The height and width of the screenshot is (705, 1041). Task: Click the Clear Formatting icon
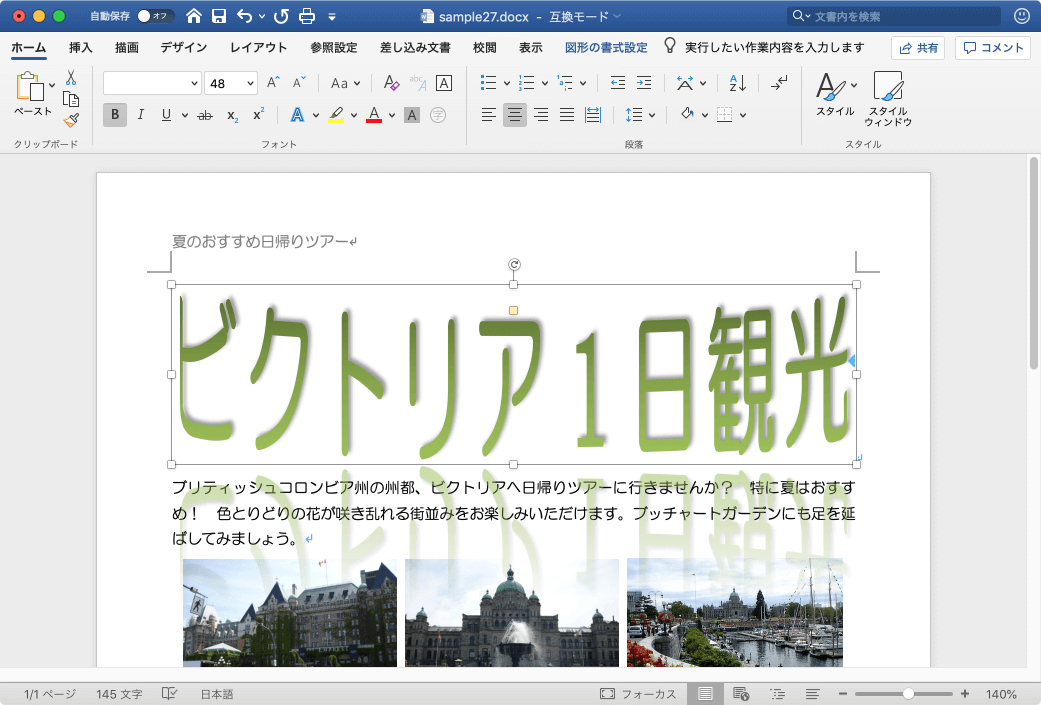pyautogui.click(x=391, y=83)
